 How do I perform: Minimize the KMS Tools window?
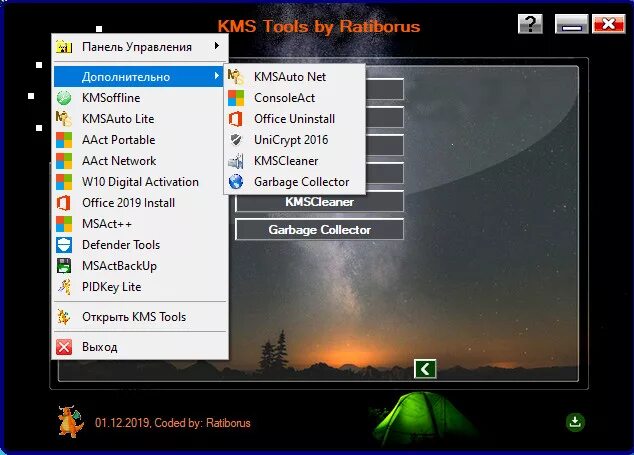pos(571,24)
